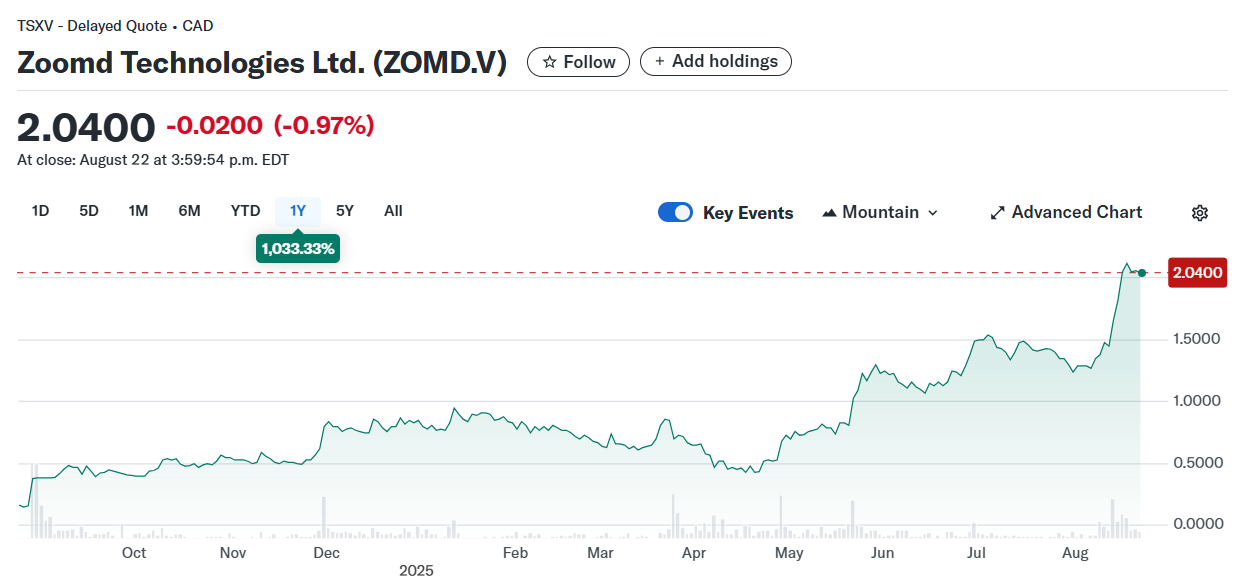Click the Zoomd Technologies Ltd. (ZOMD.V) title
Viewport: 1248px width, 578px height.
click(262, 62)
